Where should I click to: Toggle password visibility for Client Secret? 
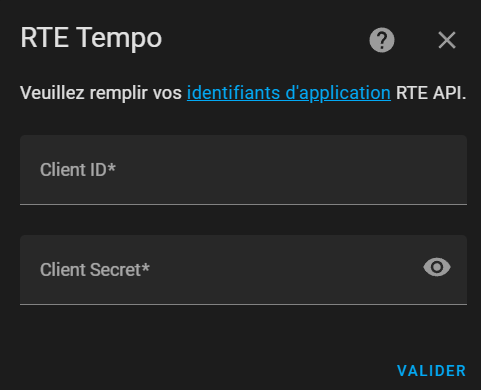(x=437, y=267)
